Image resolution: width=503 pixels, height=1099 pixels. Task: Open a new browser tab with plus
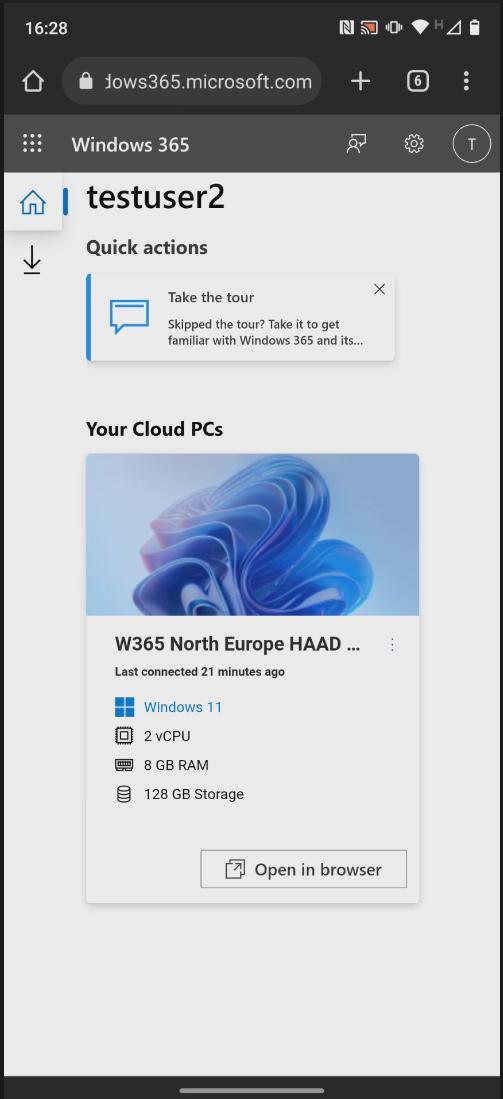[360, 81]
